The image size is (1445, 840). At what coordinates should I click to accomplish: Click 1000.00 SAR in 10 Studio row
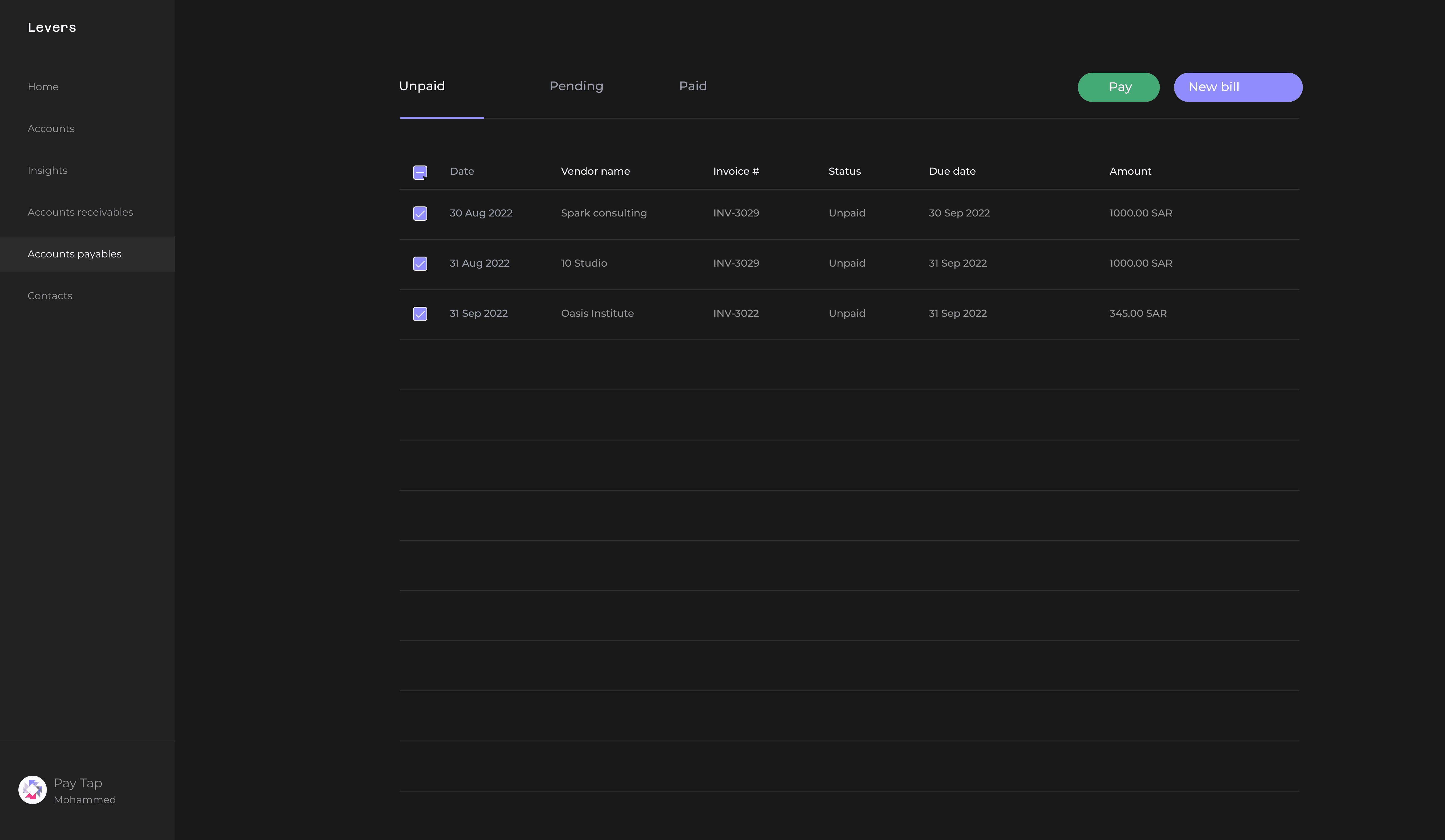(1141, 264)
